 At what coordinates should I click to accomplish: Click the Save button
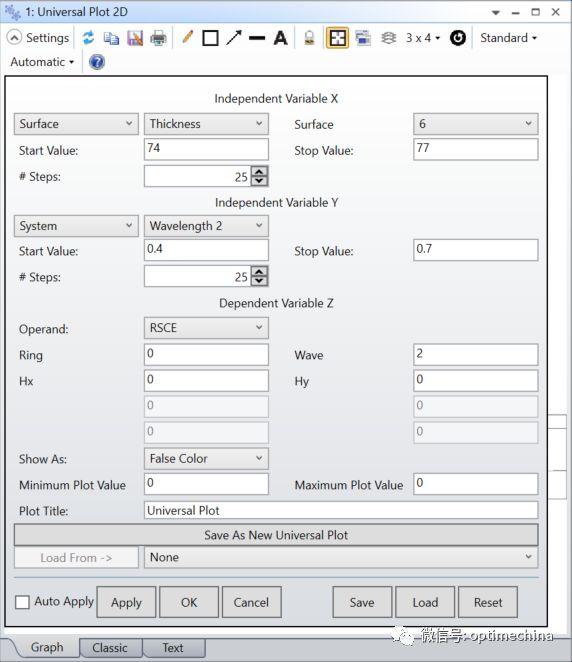tap(362, 602)
